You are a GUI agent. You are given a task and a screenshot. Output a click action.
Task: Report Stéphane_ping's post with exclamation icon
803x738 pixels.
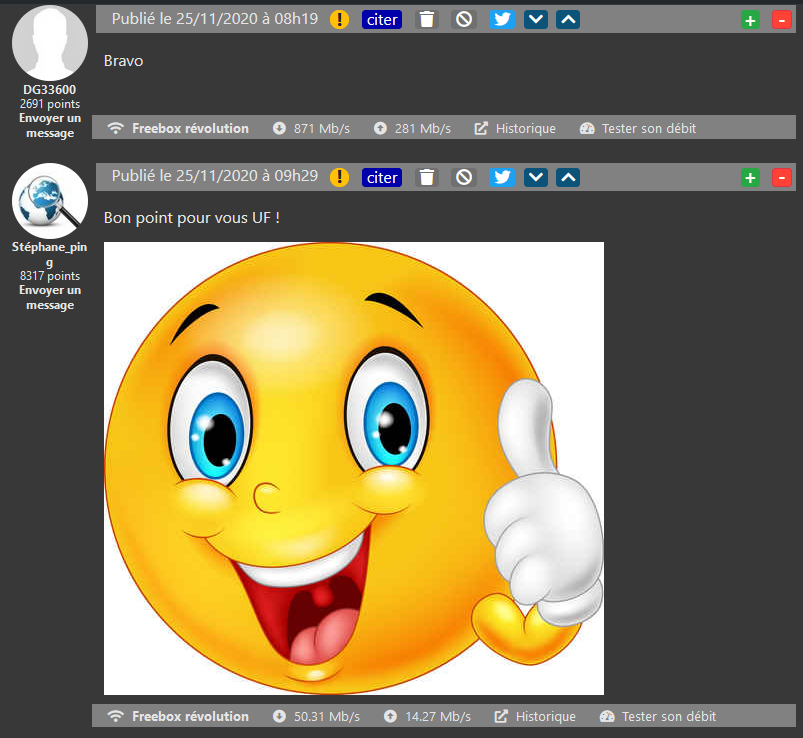(339, 177)
